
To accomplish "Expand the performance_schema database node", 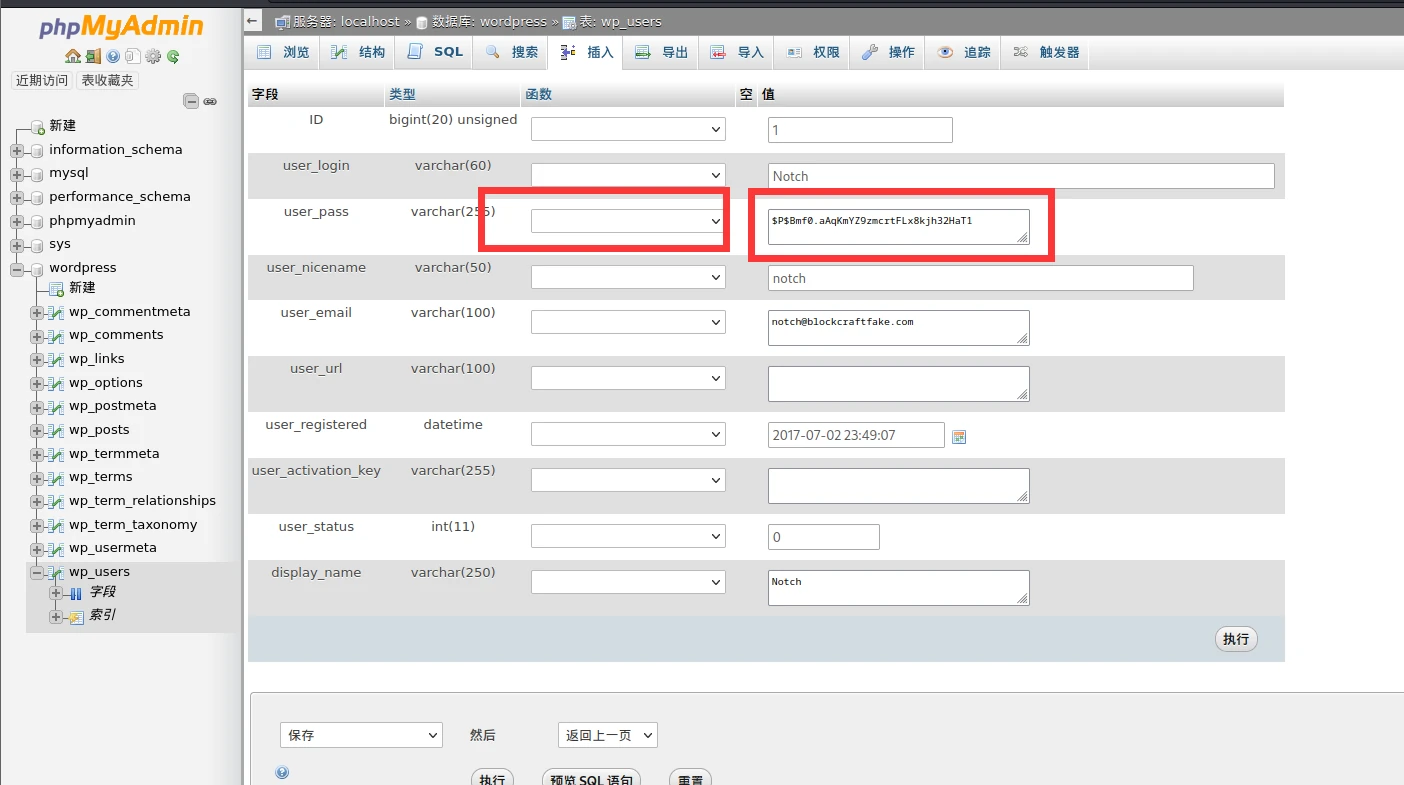I will click(17, 198).
